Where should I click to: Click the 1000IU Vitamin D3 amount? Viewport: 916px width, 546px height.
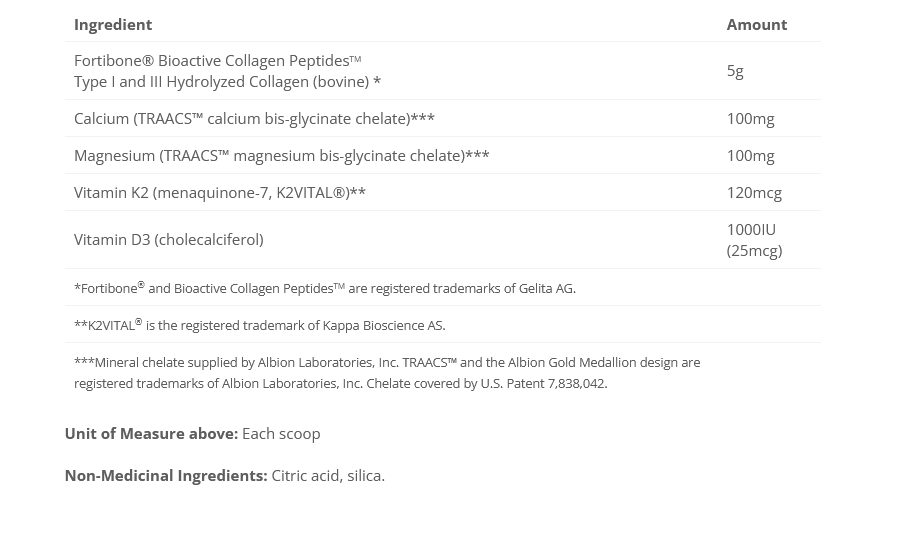tap(751, 229)
